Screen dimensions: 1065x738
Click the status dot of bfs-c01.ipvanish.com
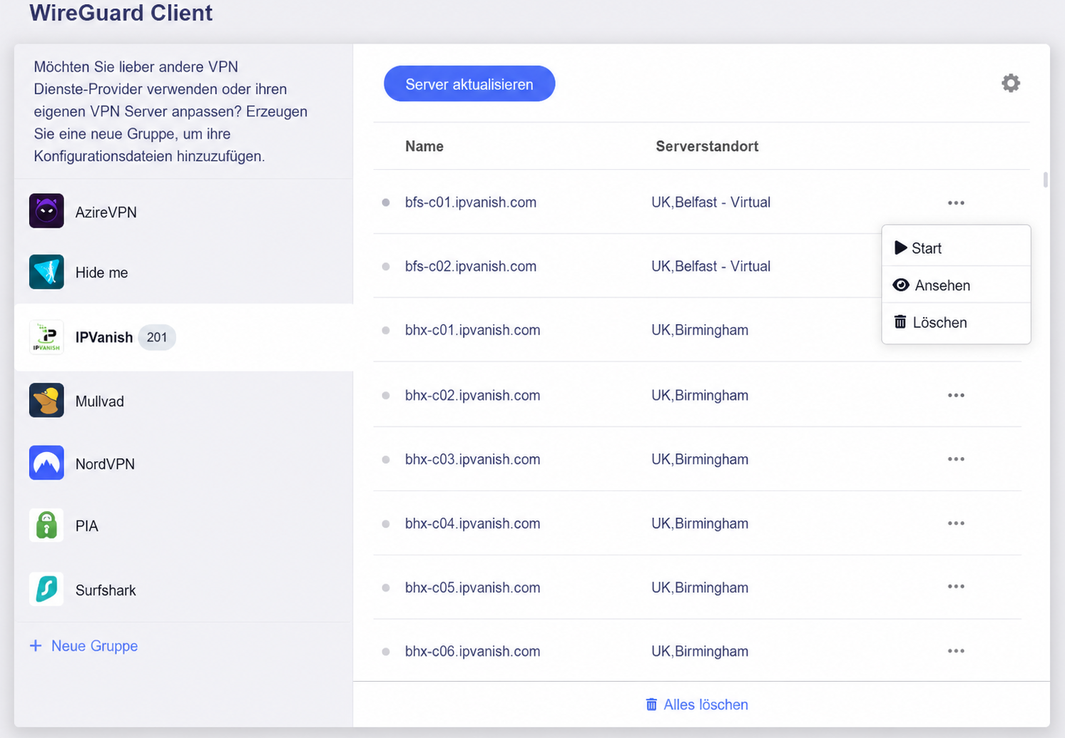(386, 202)
